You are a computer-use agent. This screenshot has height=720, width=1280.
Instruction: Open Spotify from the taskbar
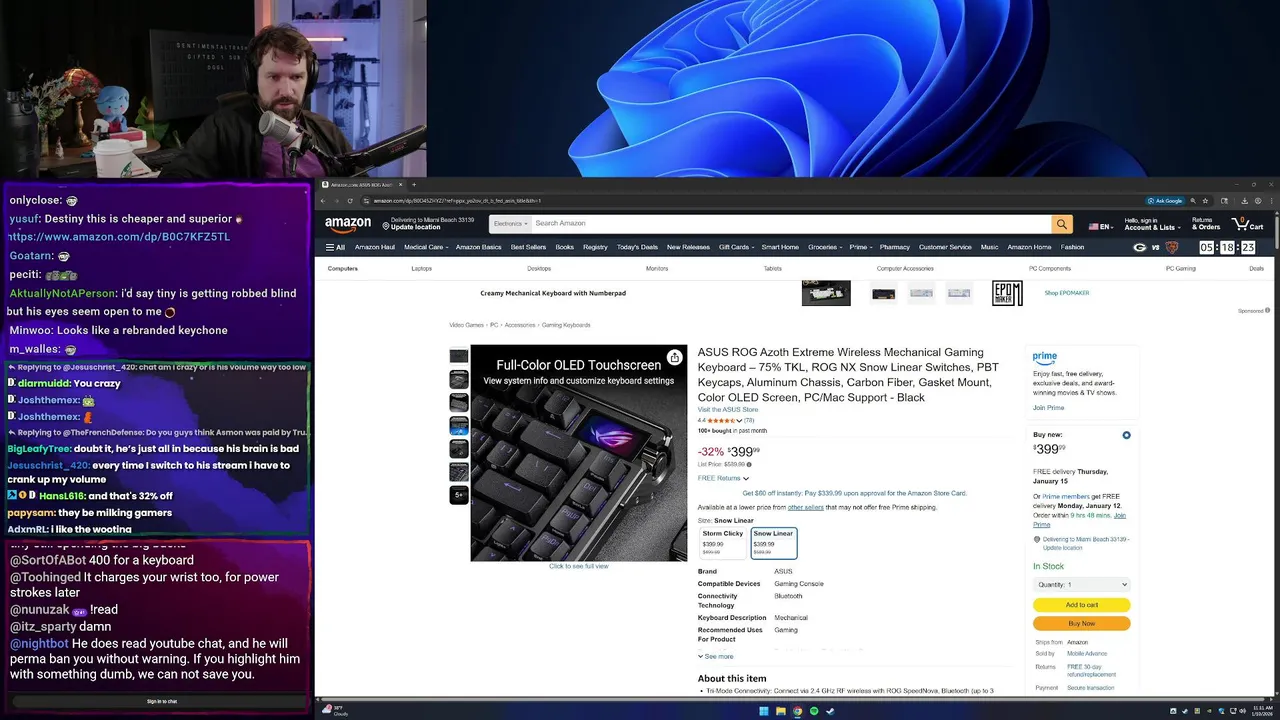coord(813,711)
